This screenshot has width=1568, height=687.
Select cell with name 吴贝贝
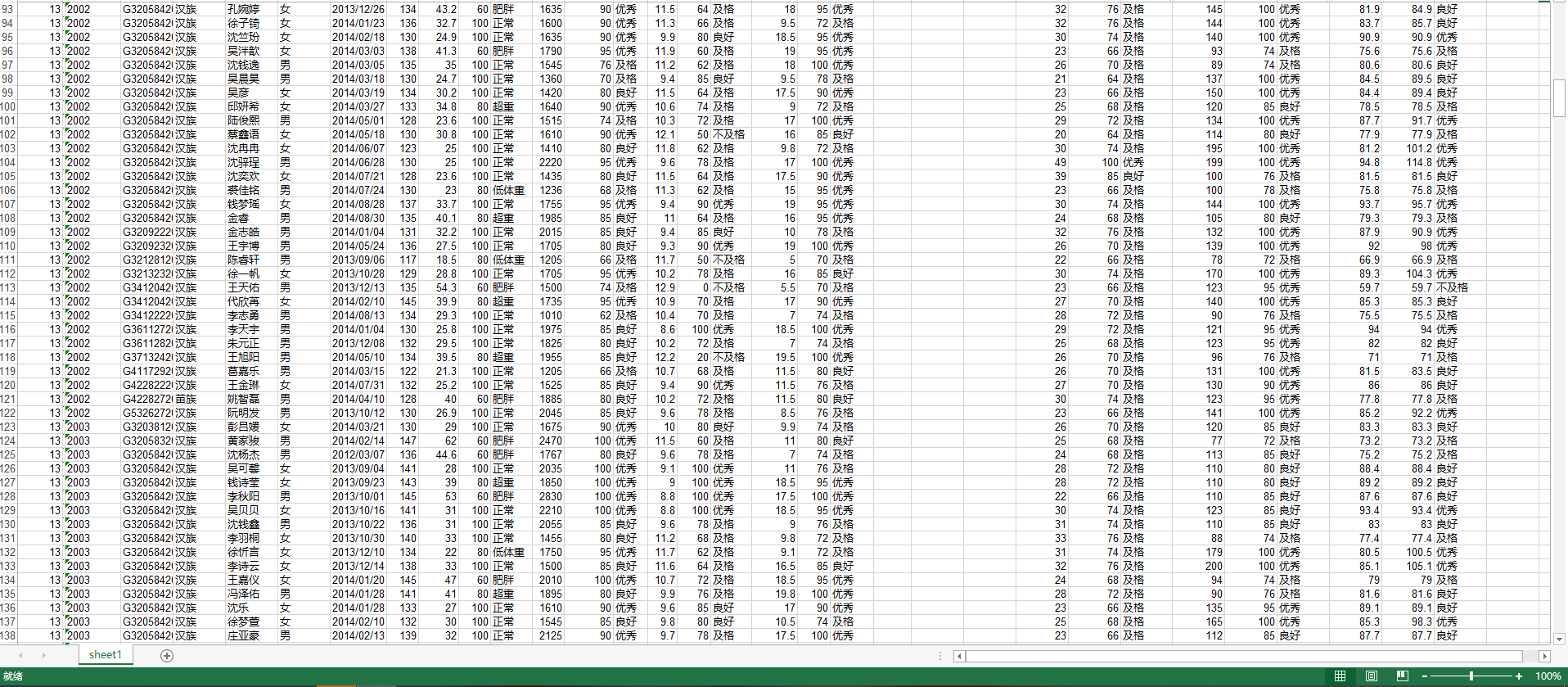(x=250, y=510)
